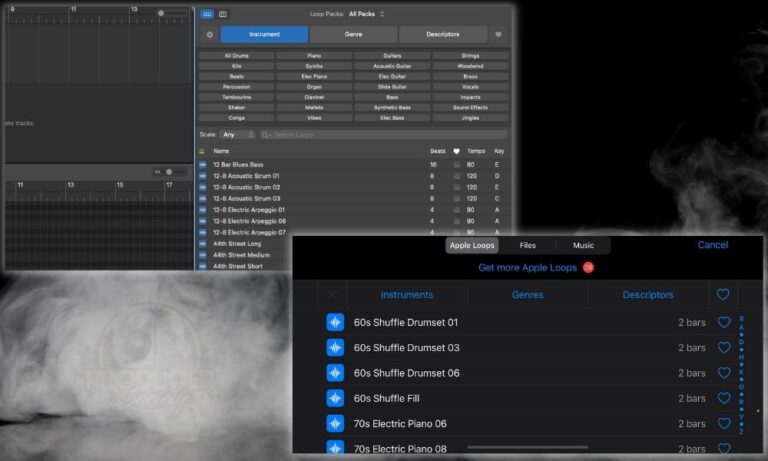Favorite 70s Electric Piano 06 with its heart
768x461 pixels.
(724, 423)
